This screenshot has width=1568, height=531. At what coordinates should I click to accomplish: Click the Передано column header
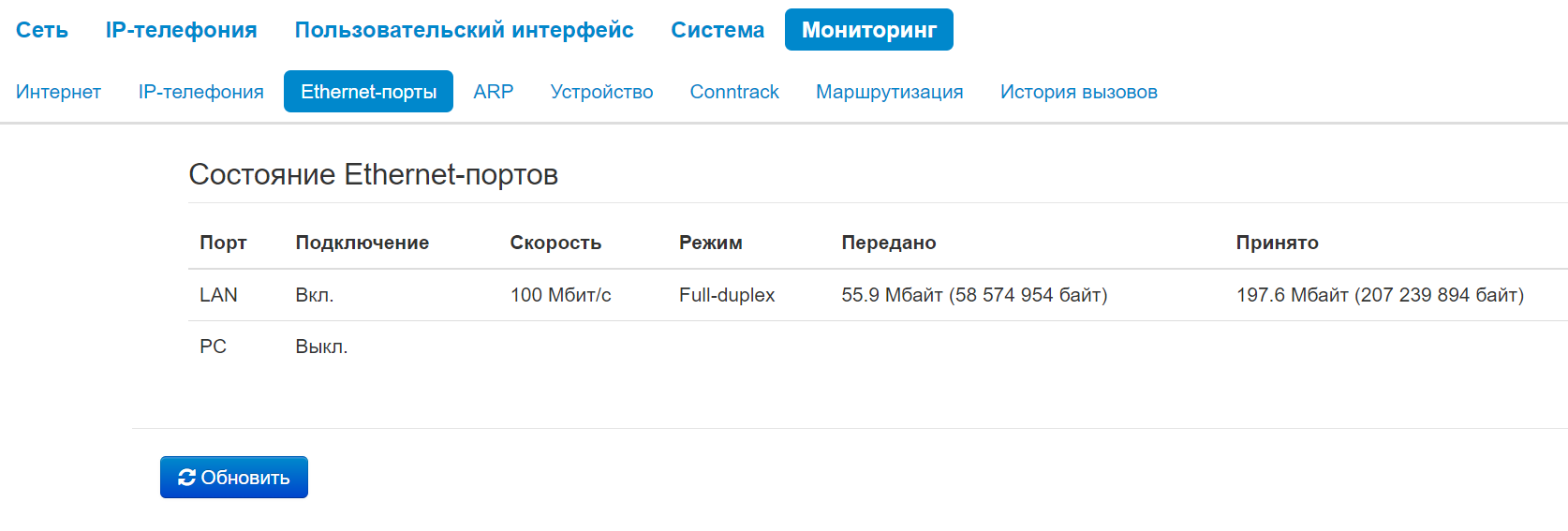tap(888, 243)
